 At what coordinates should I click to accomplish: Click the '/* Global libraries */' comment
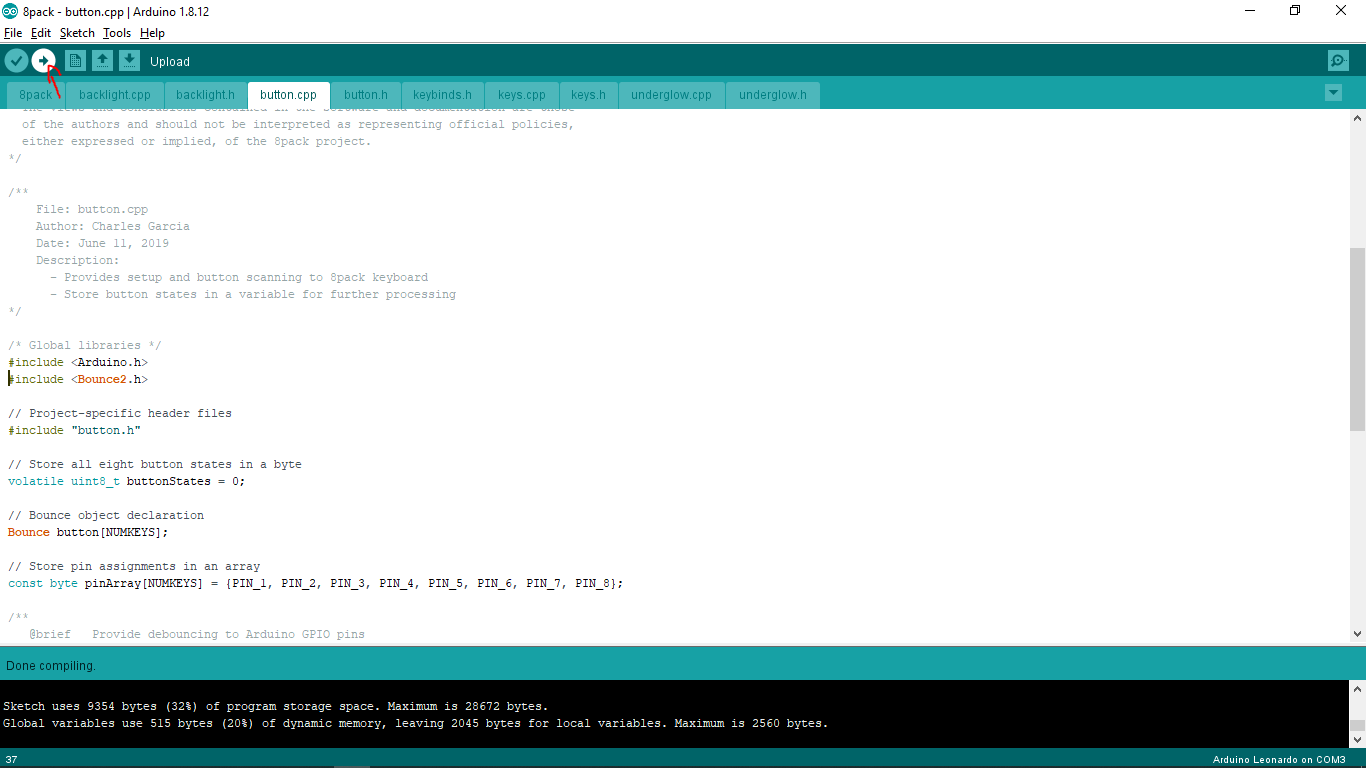click(85, 345)
